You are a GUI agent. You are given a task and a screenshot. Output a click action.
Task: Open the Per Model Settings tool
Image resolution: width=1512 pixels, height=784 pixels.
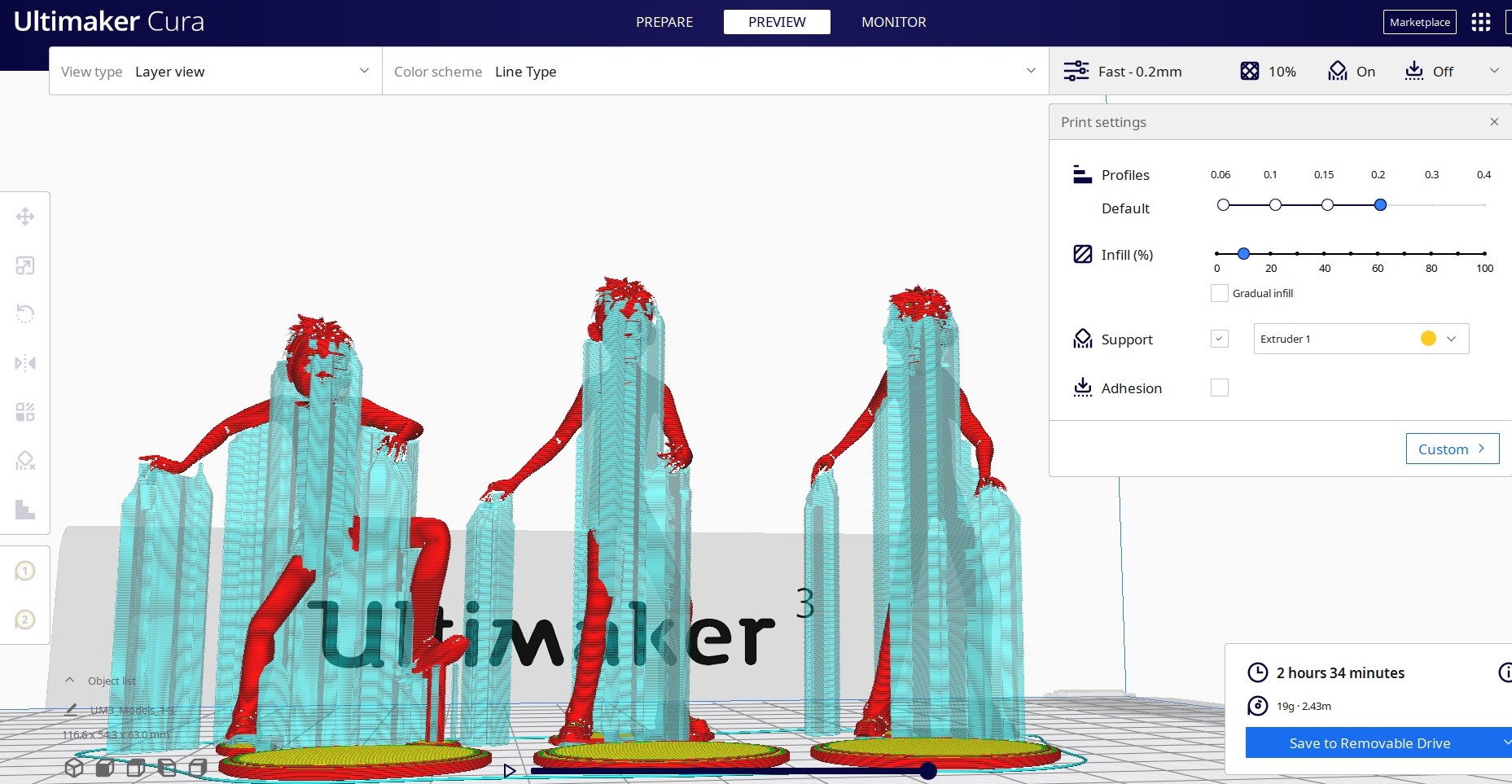point(25,412)
